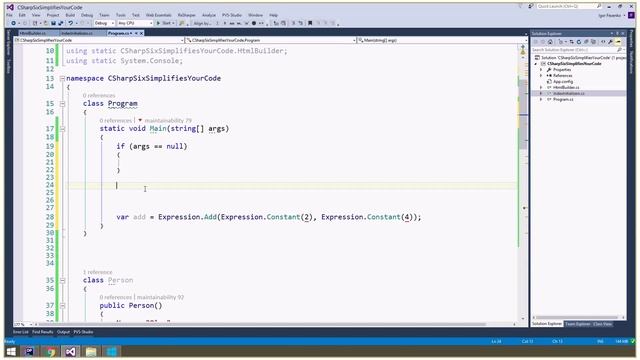
Task: Click the highlighted Preview Selected Items icon
Action: click(618, 42)
